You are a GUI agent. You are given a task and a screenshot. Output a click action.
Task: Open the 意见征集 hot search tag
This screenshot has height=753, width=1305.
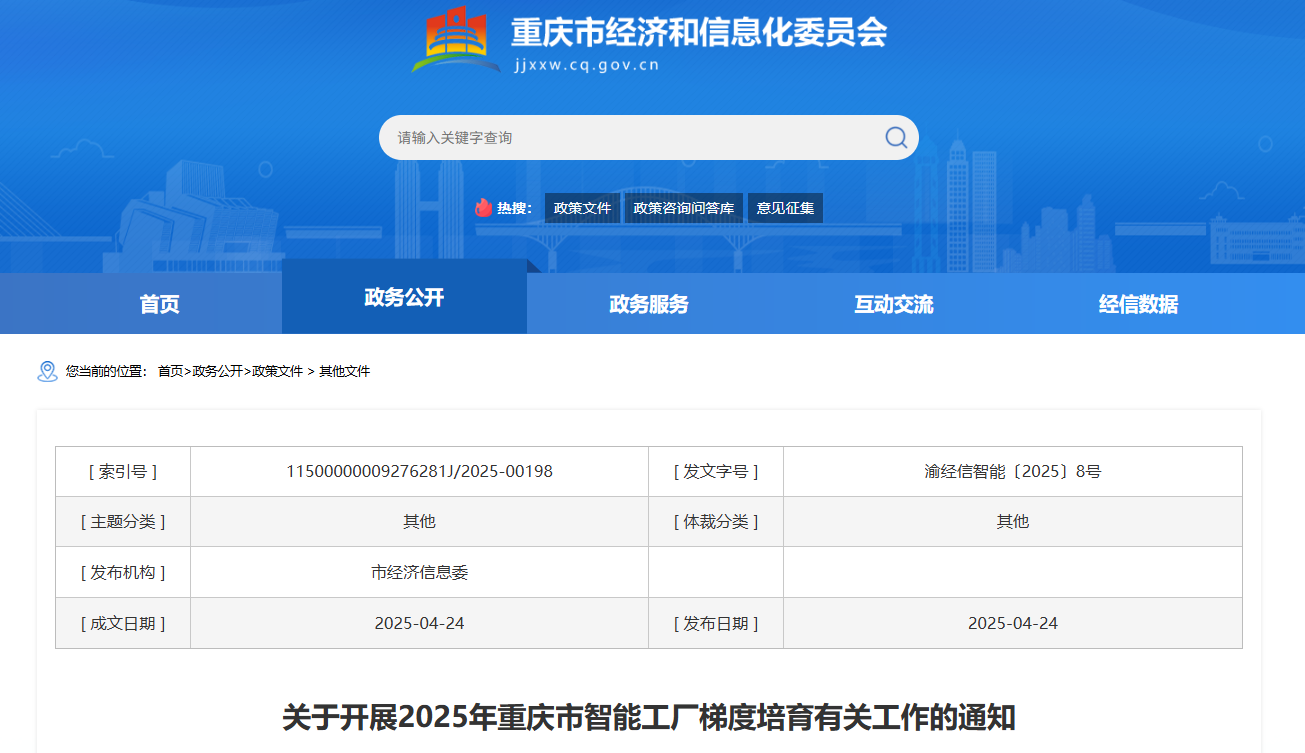(785, 208)
